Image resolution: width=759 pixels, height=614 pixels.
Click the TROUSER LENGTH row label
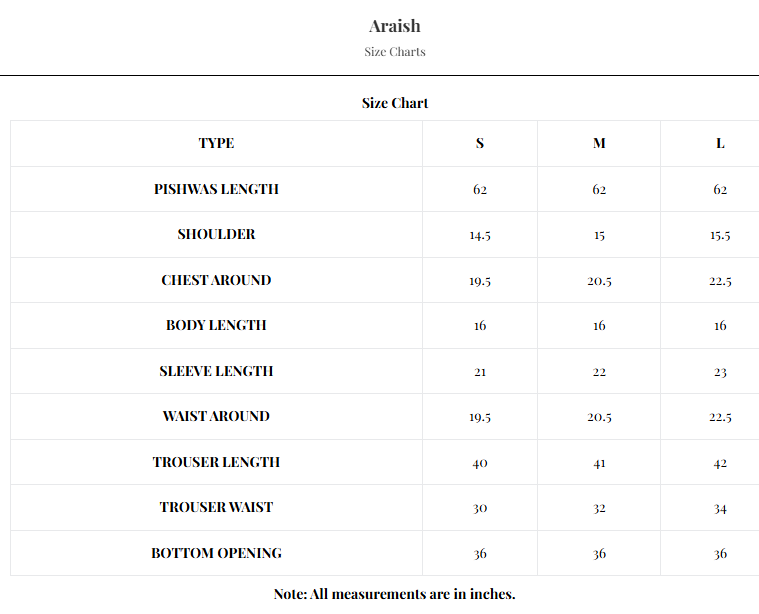coord(216,462)
